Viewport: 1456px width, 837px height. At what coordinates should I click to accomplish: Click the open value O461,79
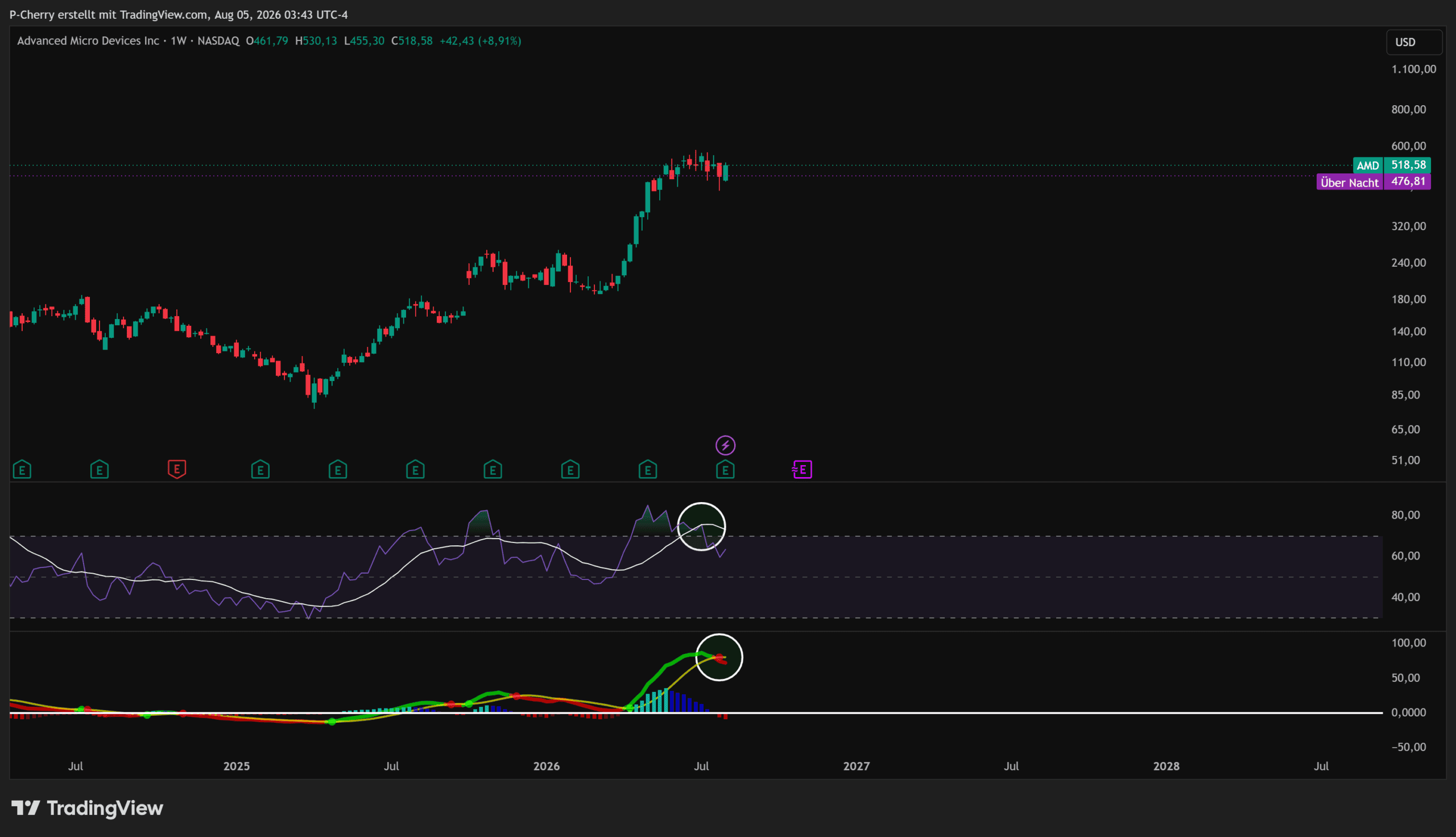[x=267, y=41]
